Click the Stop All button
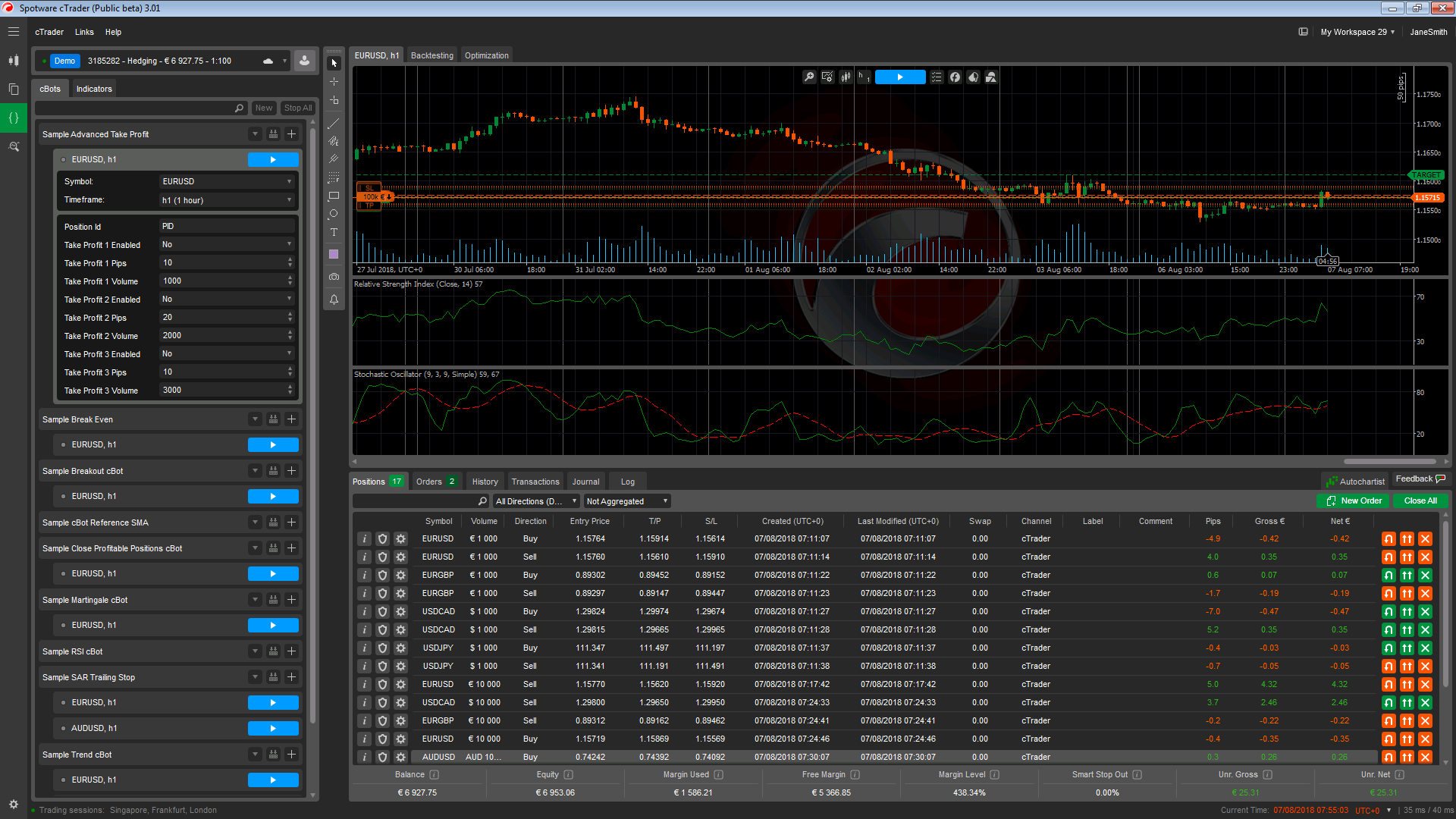Image resolution: width=1456 pixels, height=819 pixels. pyautogui.click(x=298, y=108)
